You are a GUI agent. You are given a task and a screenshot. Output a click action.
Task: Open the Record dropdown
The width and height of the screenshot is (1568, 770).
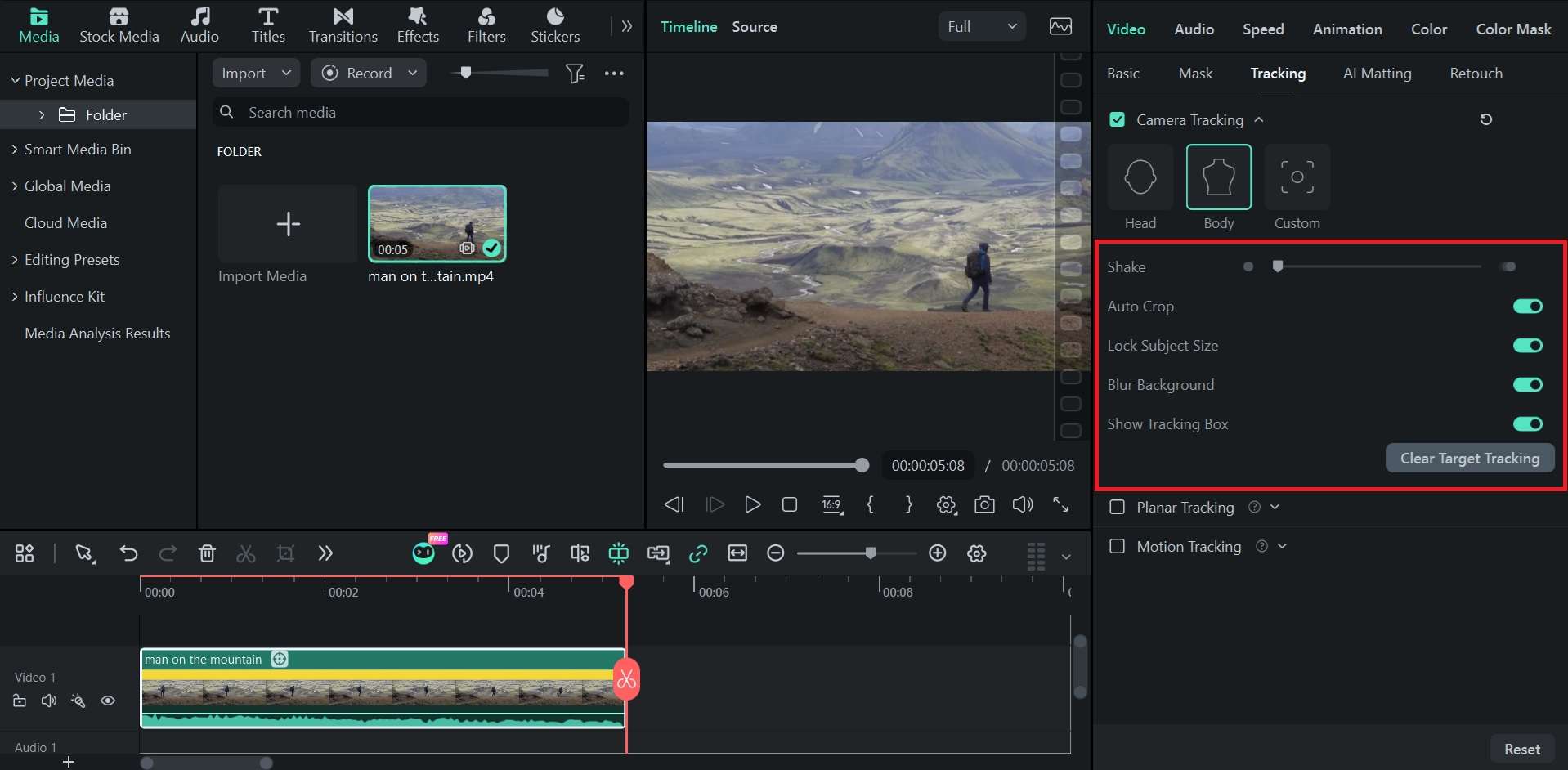tap(369, 73)
